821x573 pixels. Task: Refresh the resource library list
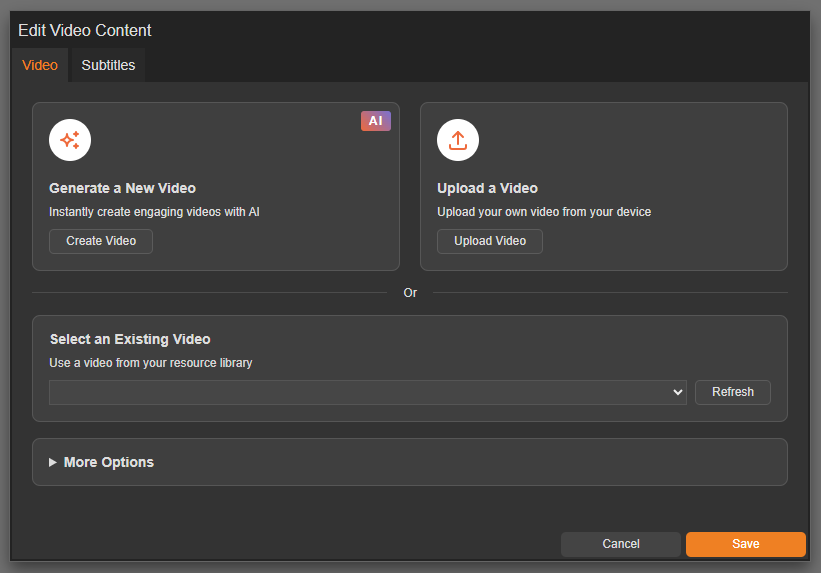tap(733, 392)
